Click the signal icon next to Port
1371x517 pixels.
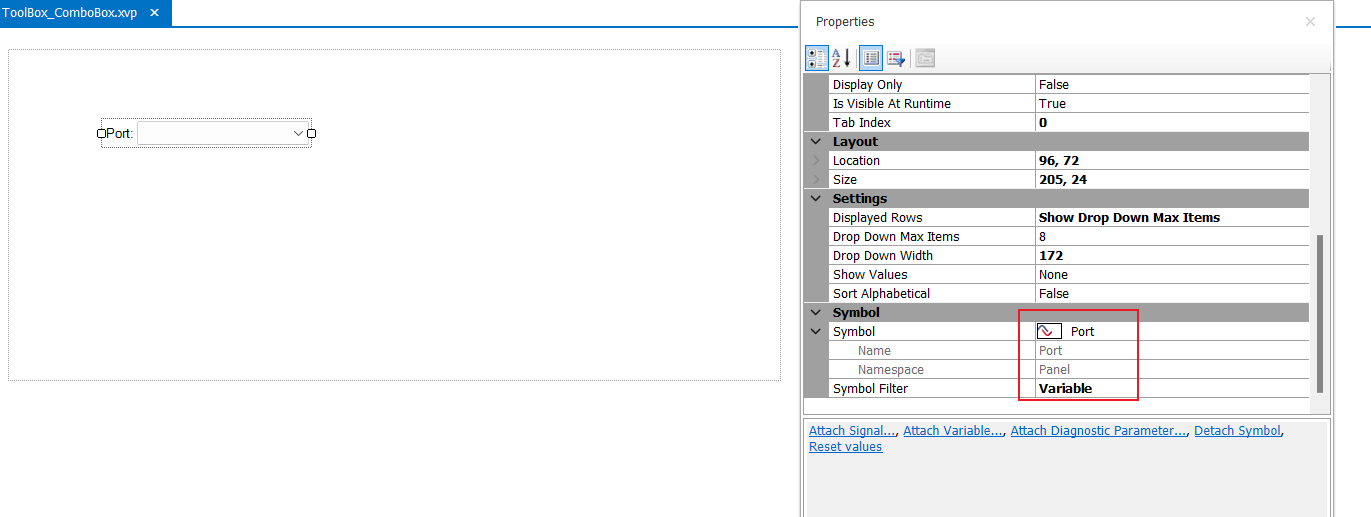point(1049,331)
